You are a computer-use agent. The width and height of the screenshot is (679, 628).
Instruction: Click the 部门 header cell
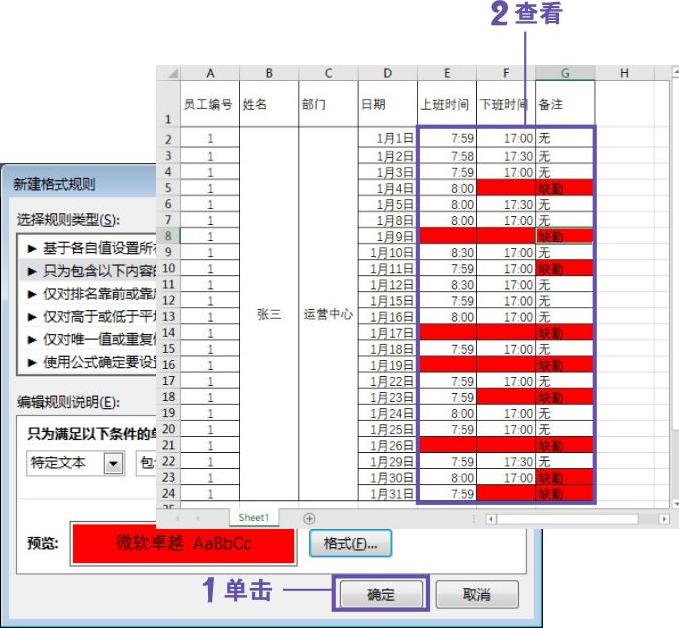pyautogui.click(x=328, y=104)
